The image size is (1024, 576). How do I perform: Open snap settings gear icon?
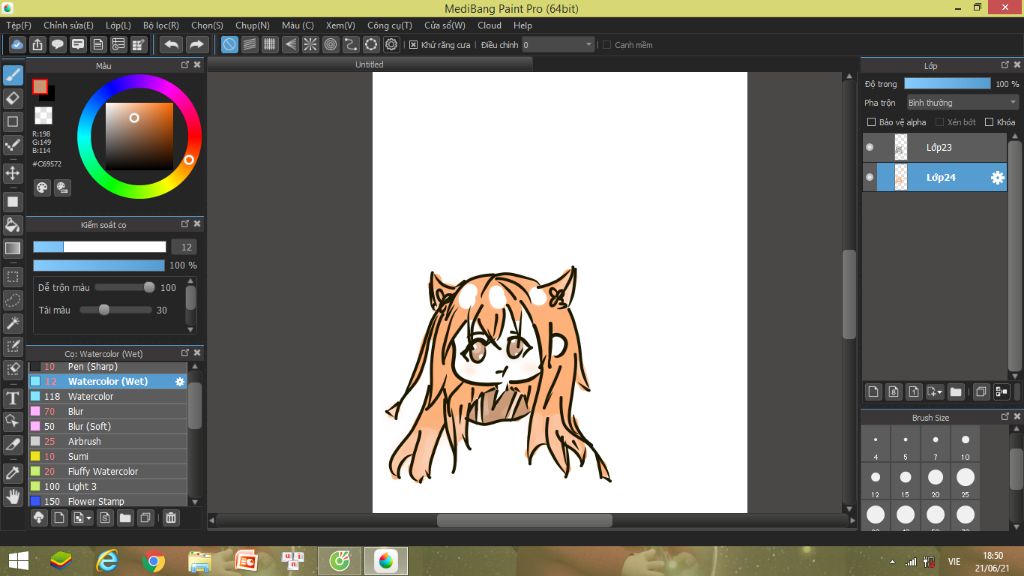pyautogui.click(x=391, y=44)
